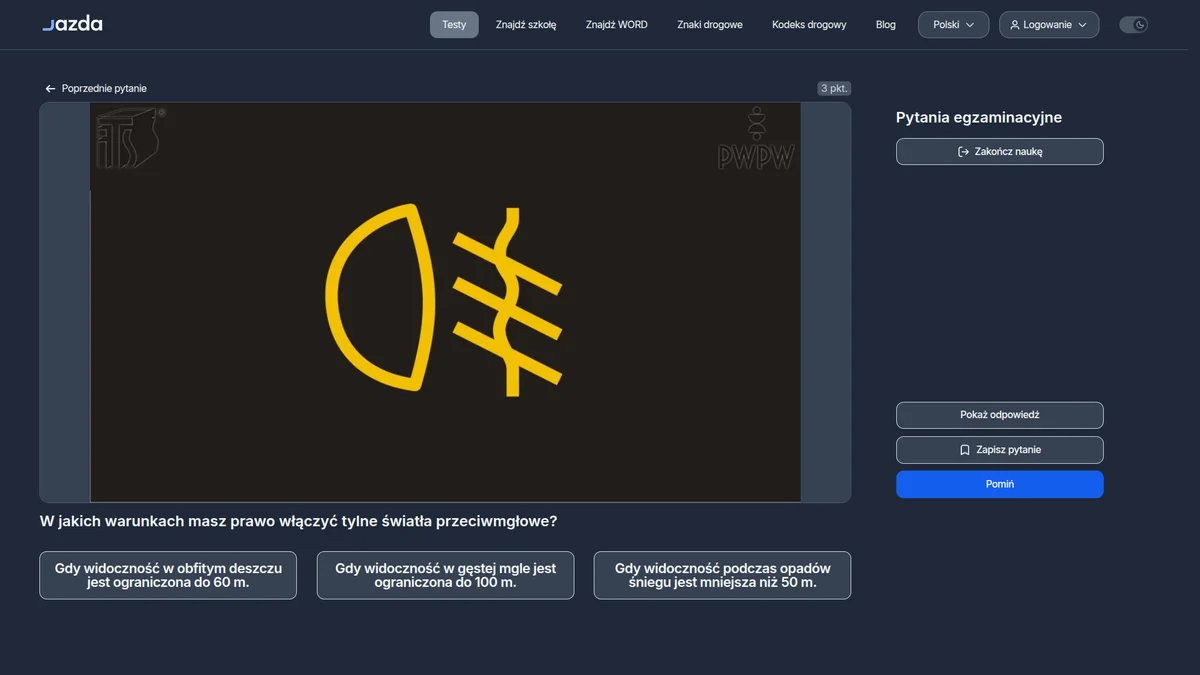Click the Pokaż odpowiedź button
This screenshot has width=1200, height=675.
(x=1000, y=415)
